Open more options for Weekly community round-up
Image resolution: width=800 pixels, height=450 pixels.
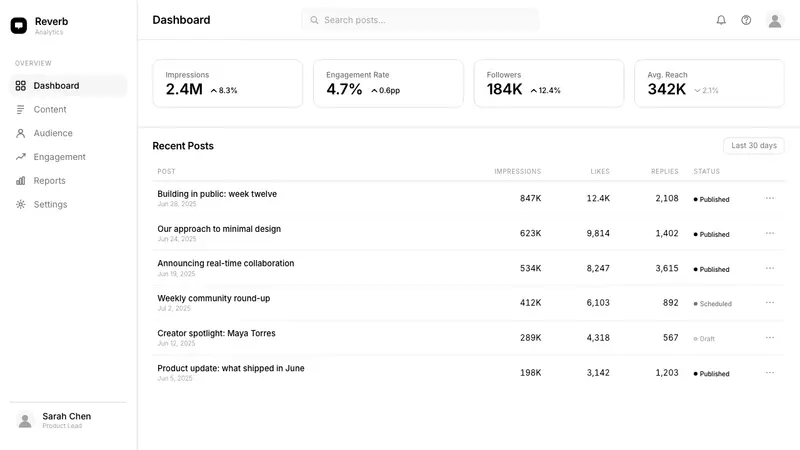(x=770, y=303)
